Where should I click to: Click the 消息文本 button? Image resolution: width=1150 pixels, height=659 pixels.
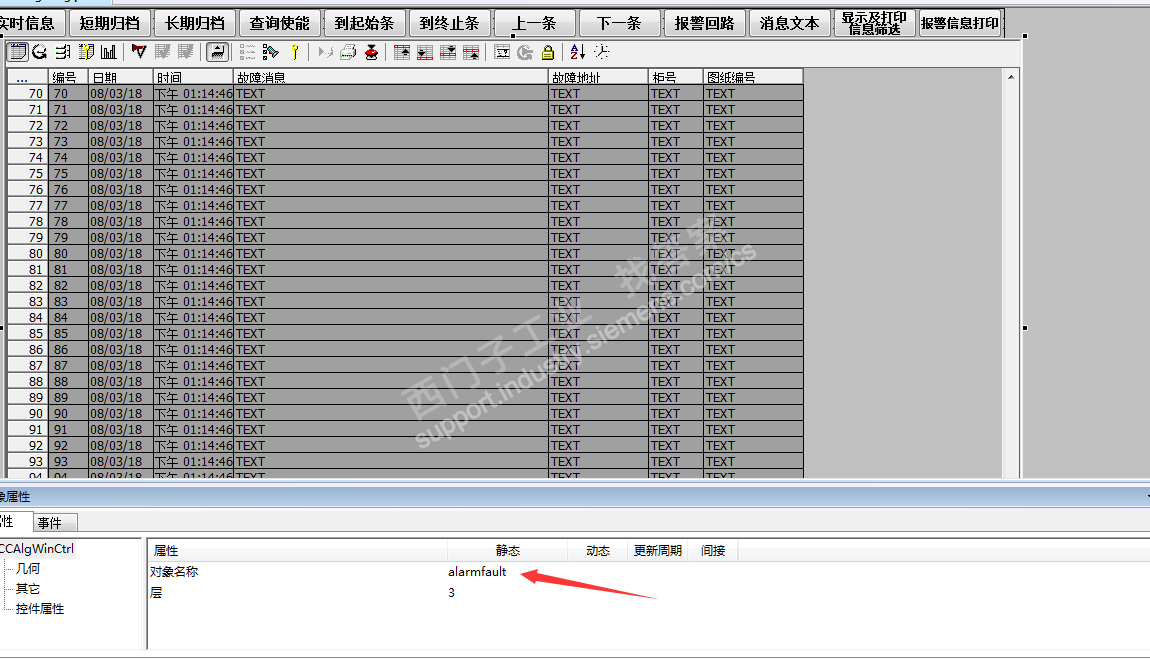[790, 23]
